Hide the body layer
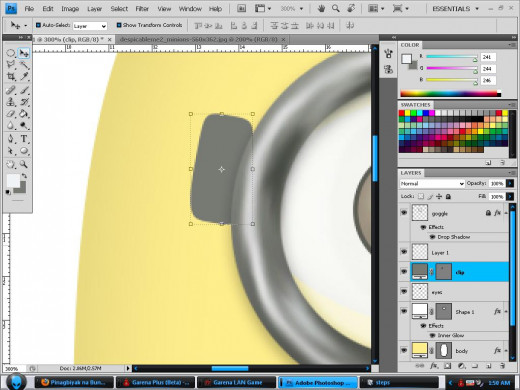 point(404,350)
